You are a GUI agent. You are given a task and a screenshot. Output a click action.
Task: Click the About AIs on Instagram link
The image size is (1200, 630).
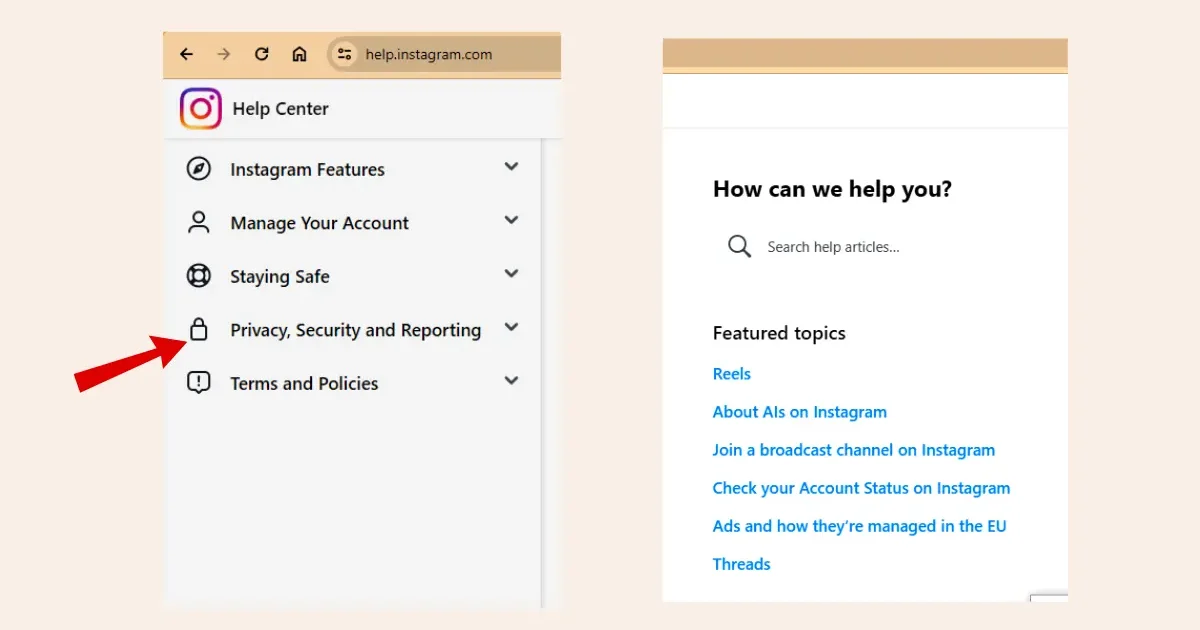[x=799, y=411]
